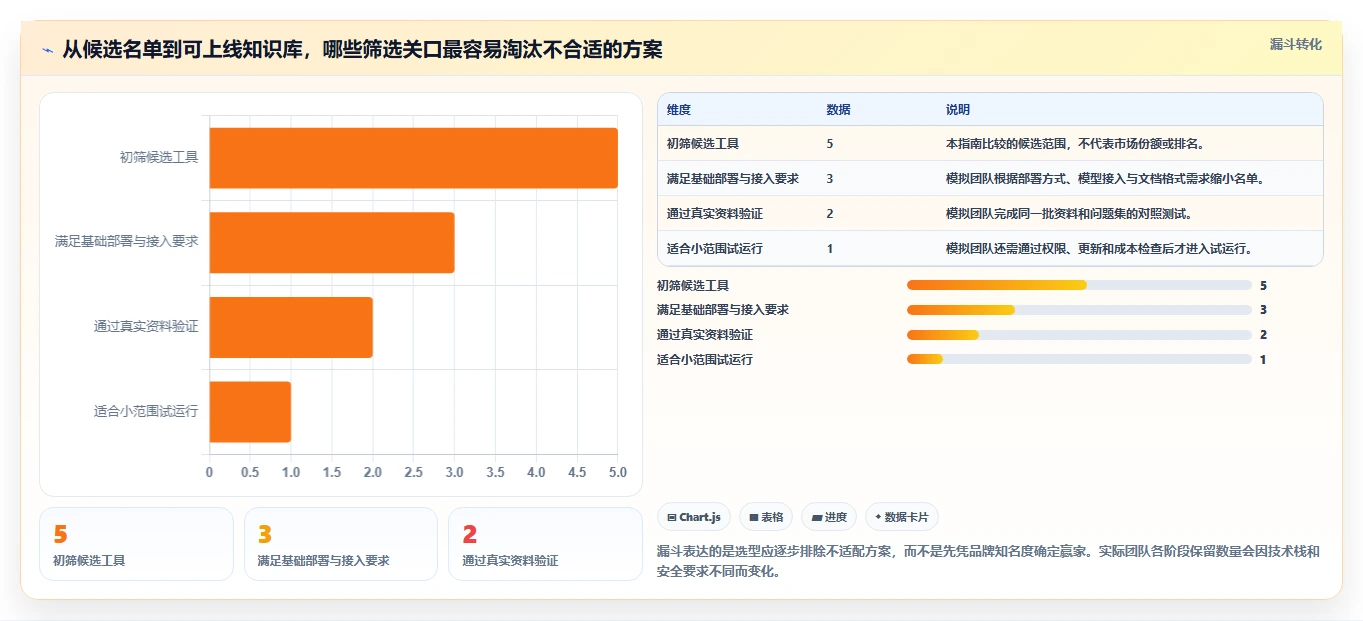The height and width of the screenshot is (621, 1363).
Task: Click the page title about 筛选关口
Action: 362,50
